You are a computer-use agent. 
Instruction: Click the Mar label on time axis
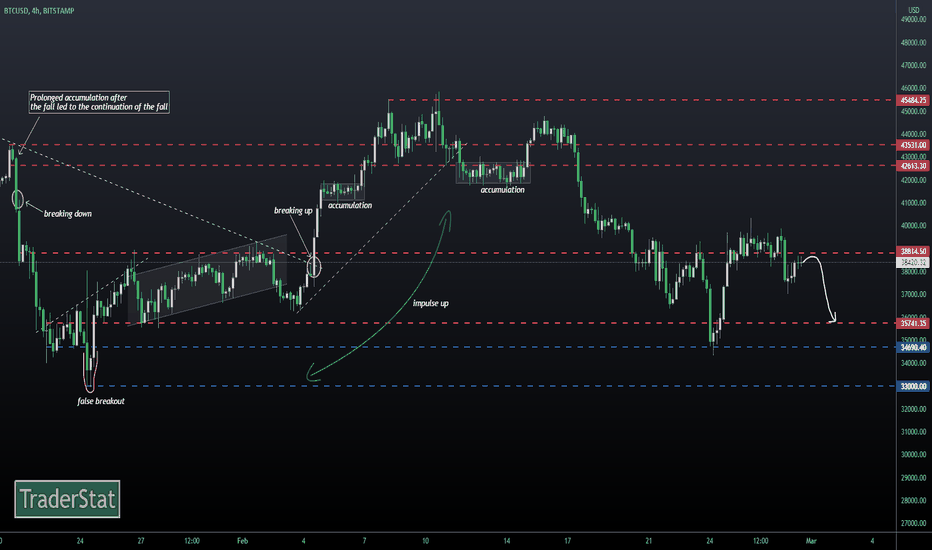tap(811, 541)
